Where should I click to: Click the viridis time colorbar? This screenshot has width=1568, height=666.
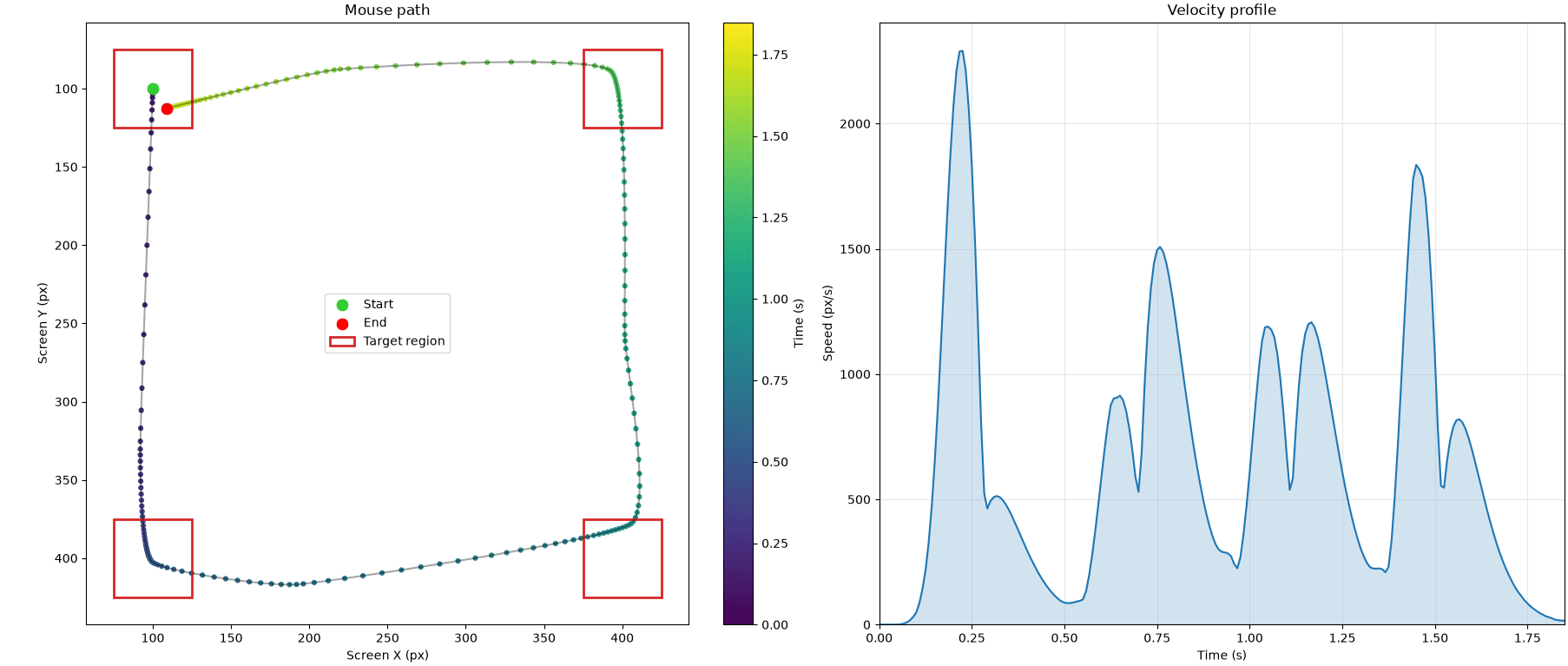pyautogui.click(x=738, y=323)
